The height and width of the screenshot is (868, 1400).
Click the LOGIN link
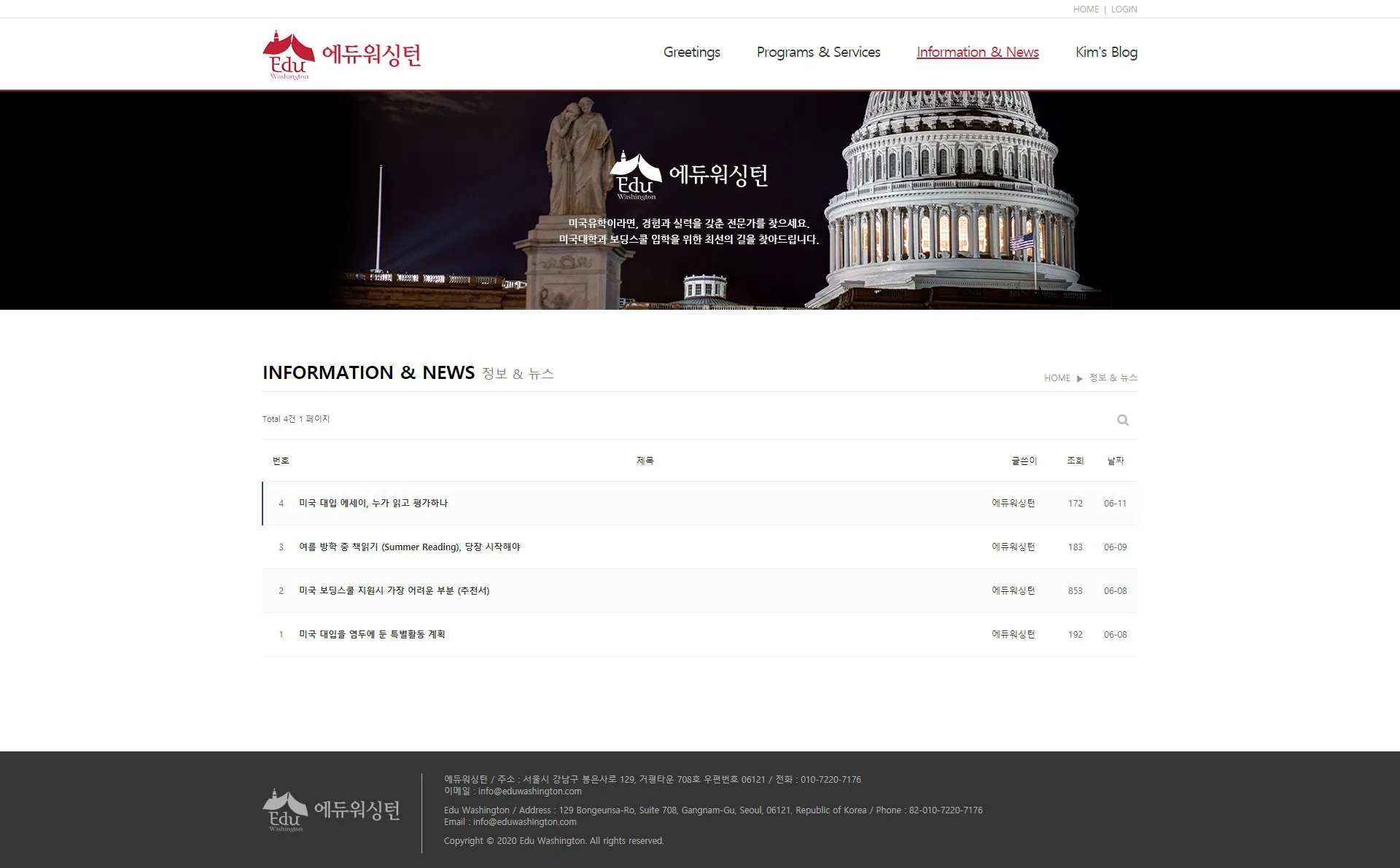tap(1124, 9)
